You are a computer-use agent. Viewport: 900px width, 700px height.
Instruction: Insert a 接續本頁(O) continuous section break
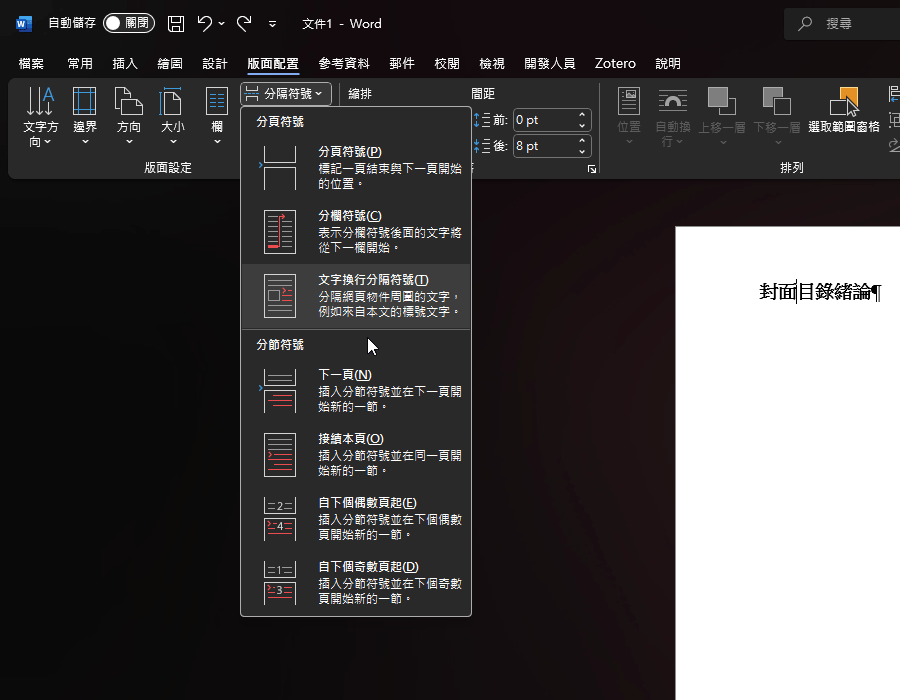tap(356, 454)
